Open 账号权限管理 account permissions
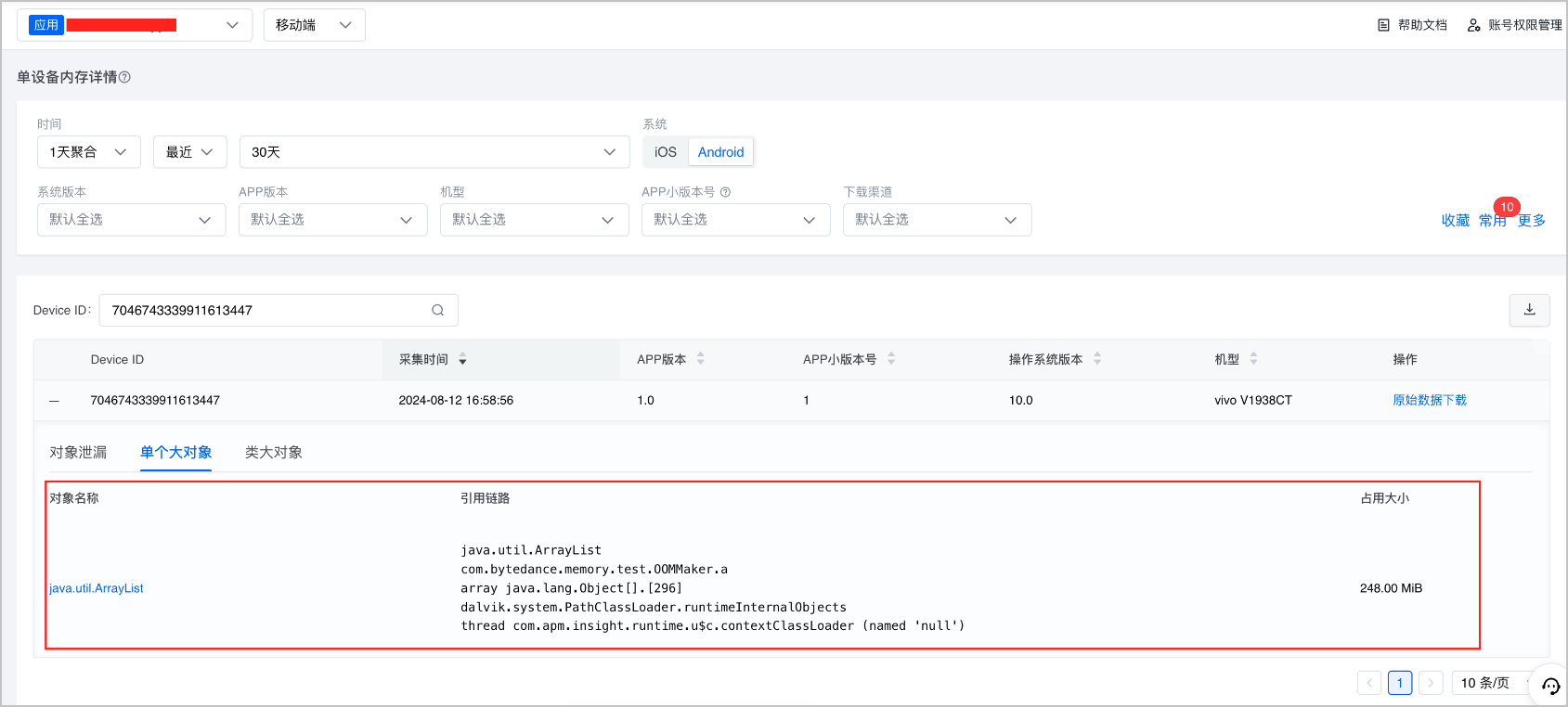 (1515, 25)
